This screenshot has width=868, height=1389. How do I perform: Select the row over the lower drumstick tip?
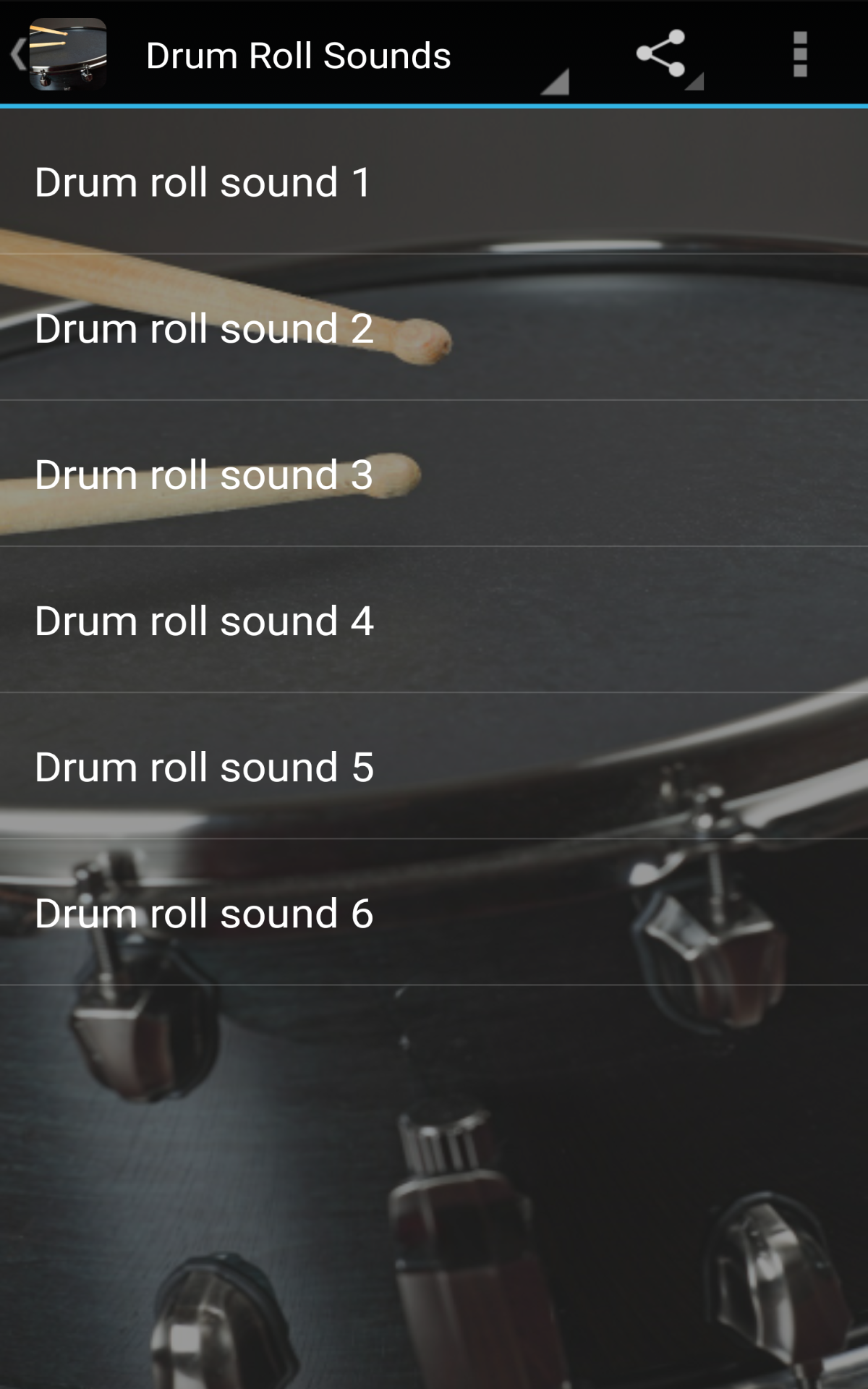click(x=434, y=474)
